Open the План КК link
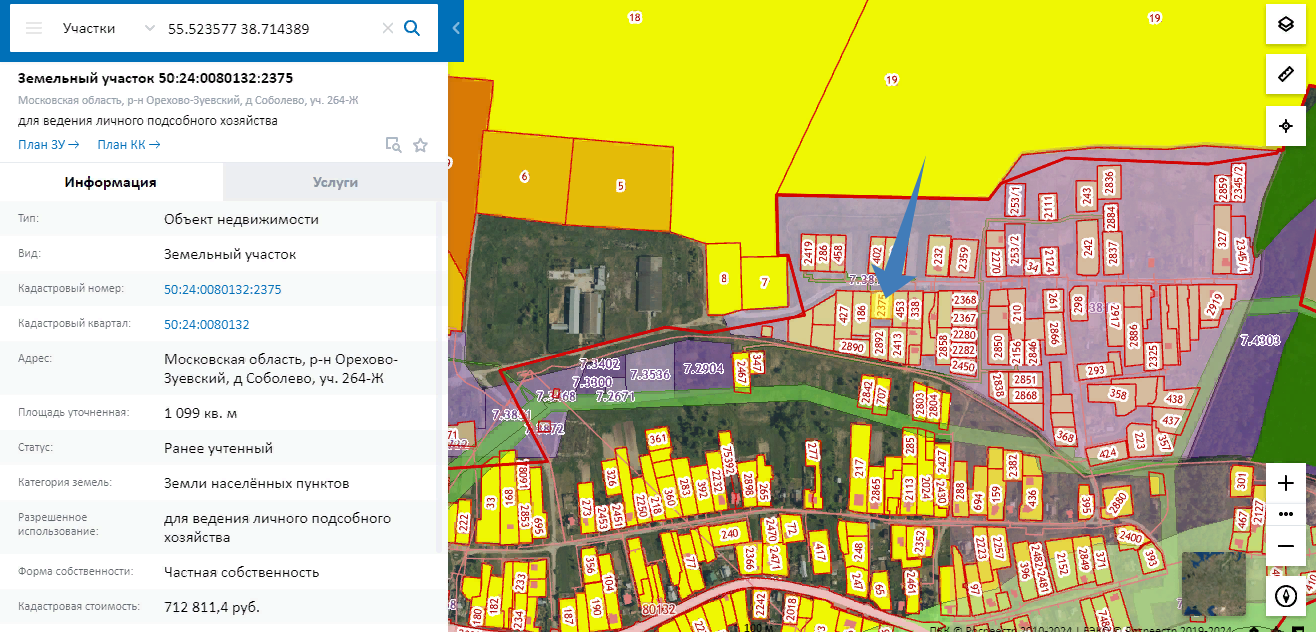Viewport: 1316px width, 632px height. (129, 145)
